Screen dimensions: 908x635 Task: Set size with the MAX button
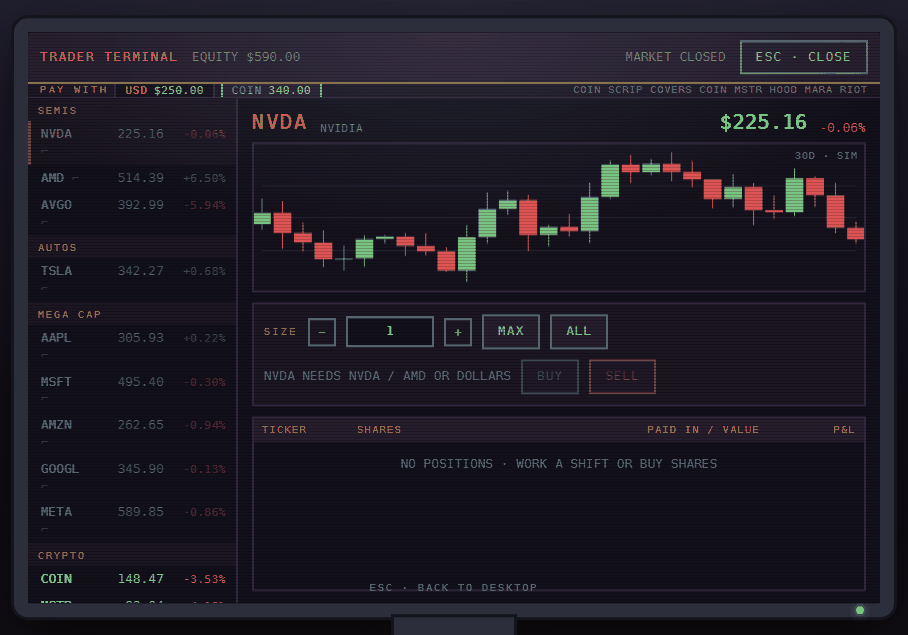[511, 332]
